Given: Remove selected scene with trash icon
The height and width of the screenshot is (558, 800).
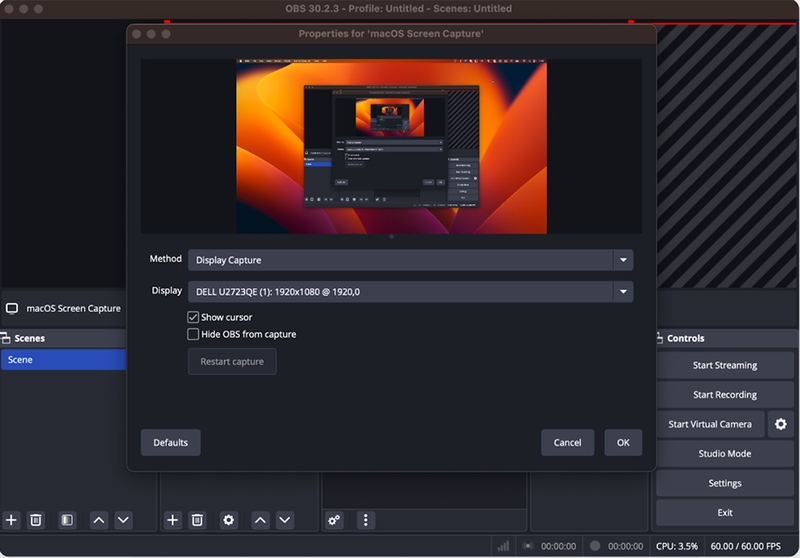Looking at the screenshot, I should [36, 520].
